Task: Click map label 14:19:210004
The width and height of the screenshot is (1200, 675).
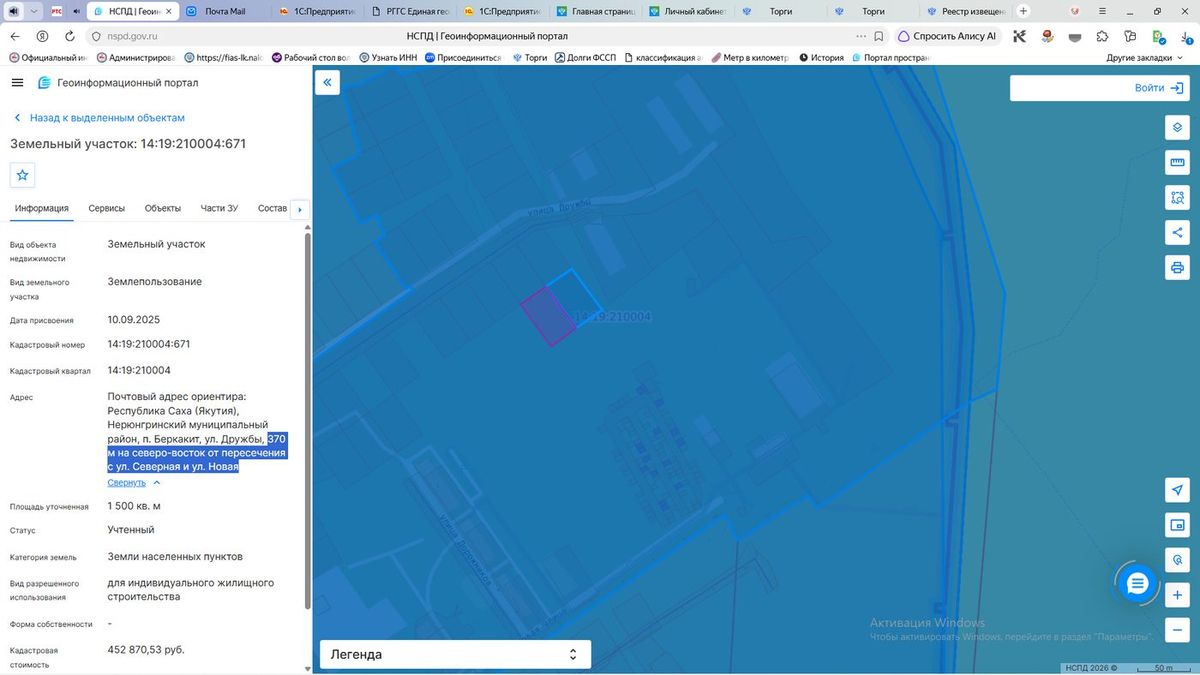Action: 613,317
